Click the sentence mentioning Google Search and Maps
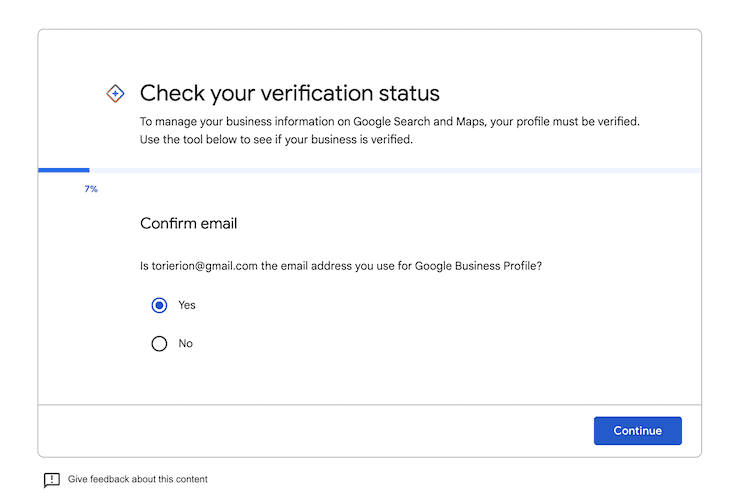This screenshot has height=498, width=750. 390,122
